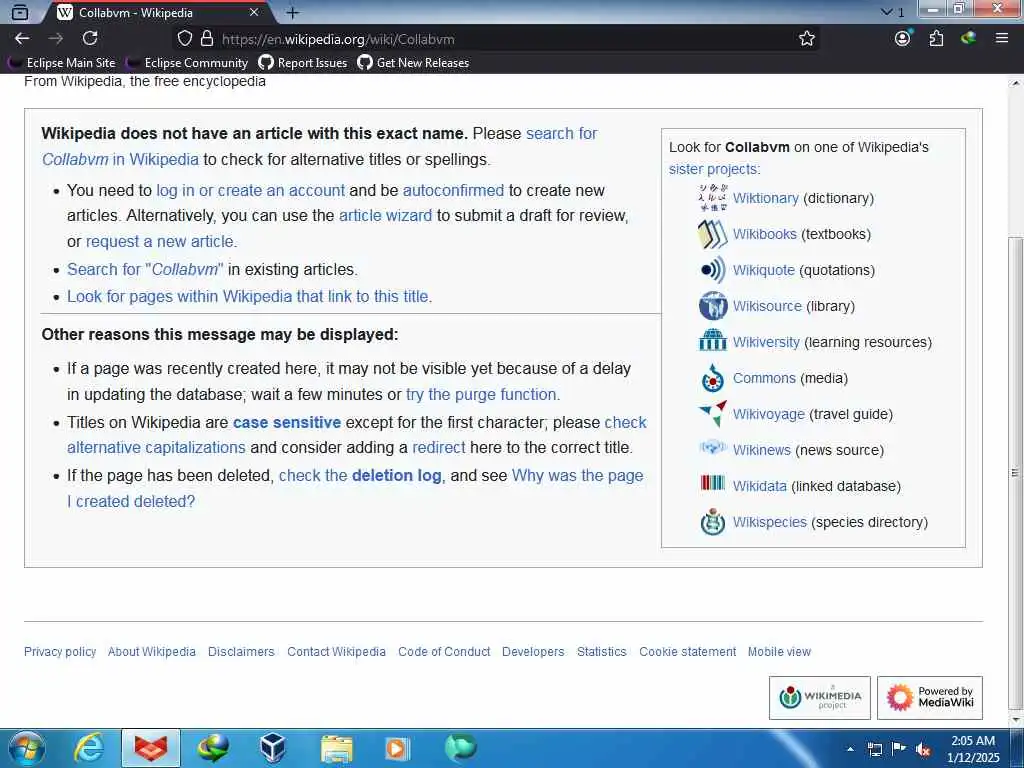
Task: Click the Commons logo icon
Action: [x=712, y=377]
